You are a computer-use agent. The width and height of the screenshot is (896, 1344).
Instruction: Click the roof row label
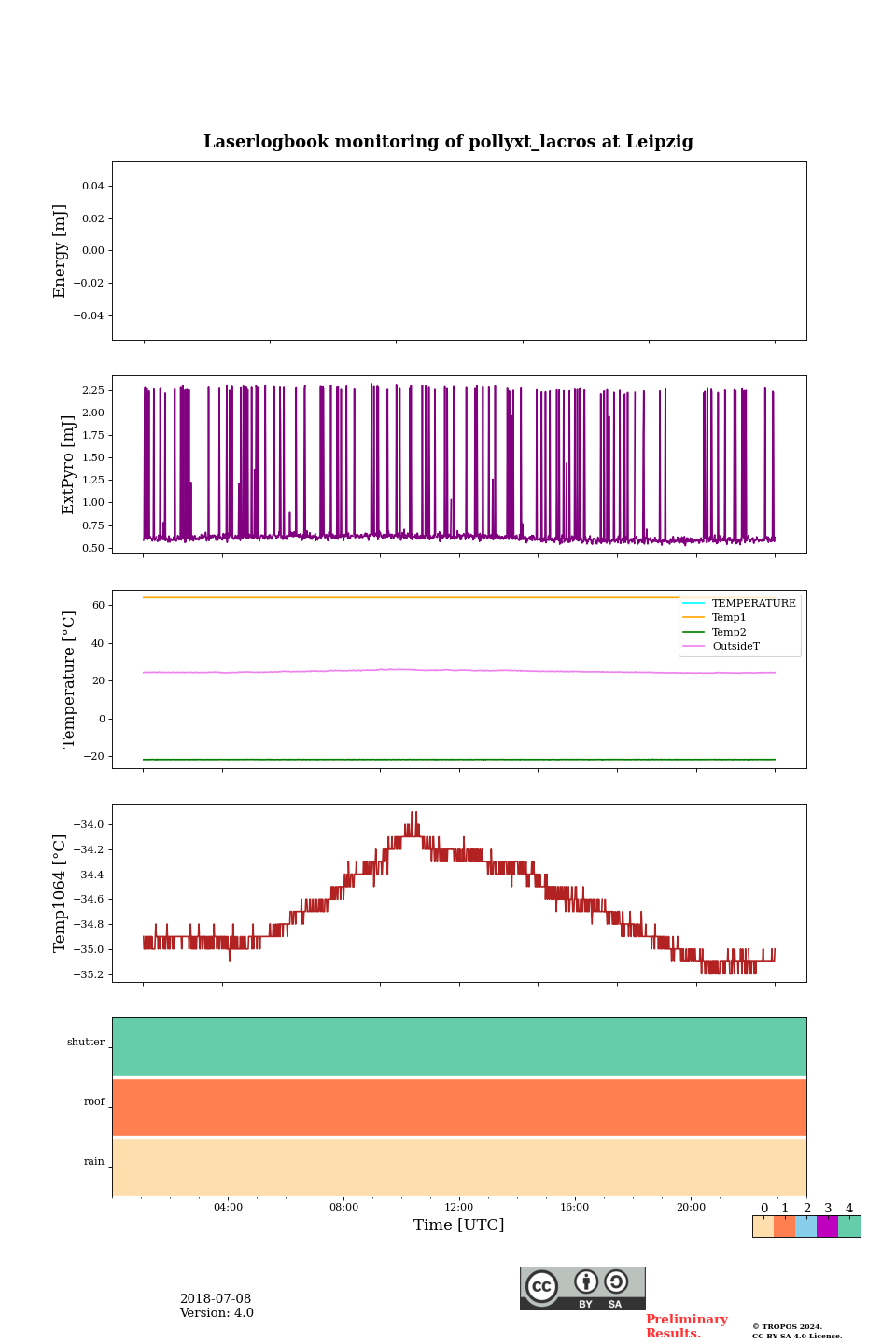pyautogui.click(x=94, y=1102)
